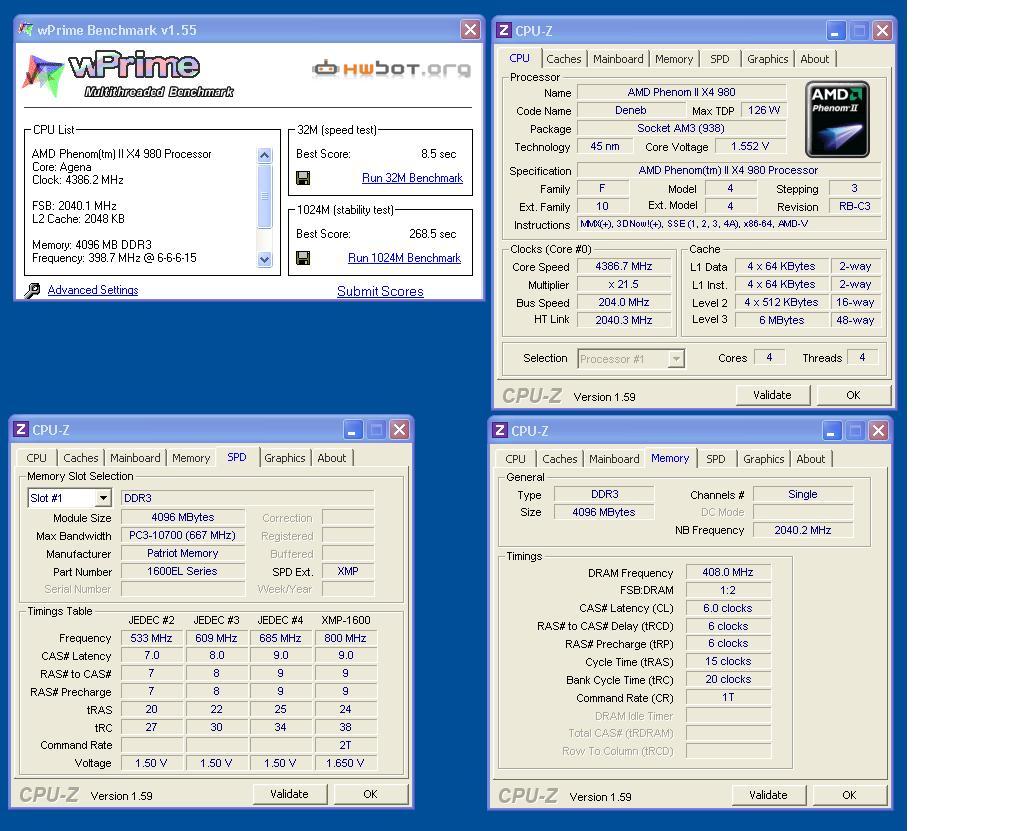The image size is (1024, 831).
Task: Switch to Memory tab in top CPU-Z window
Action: (x=674, y=59)
